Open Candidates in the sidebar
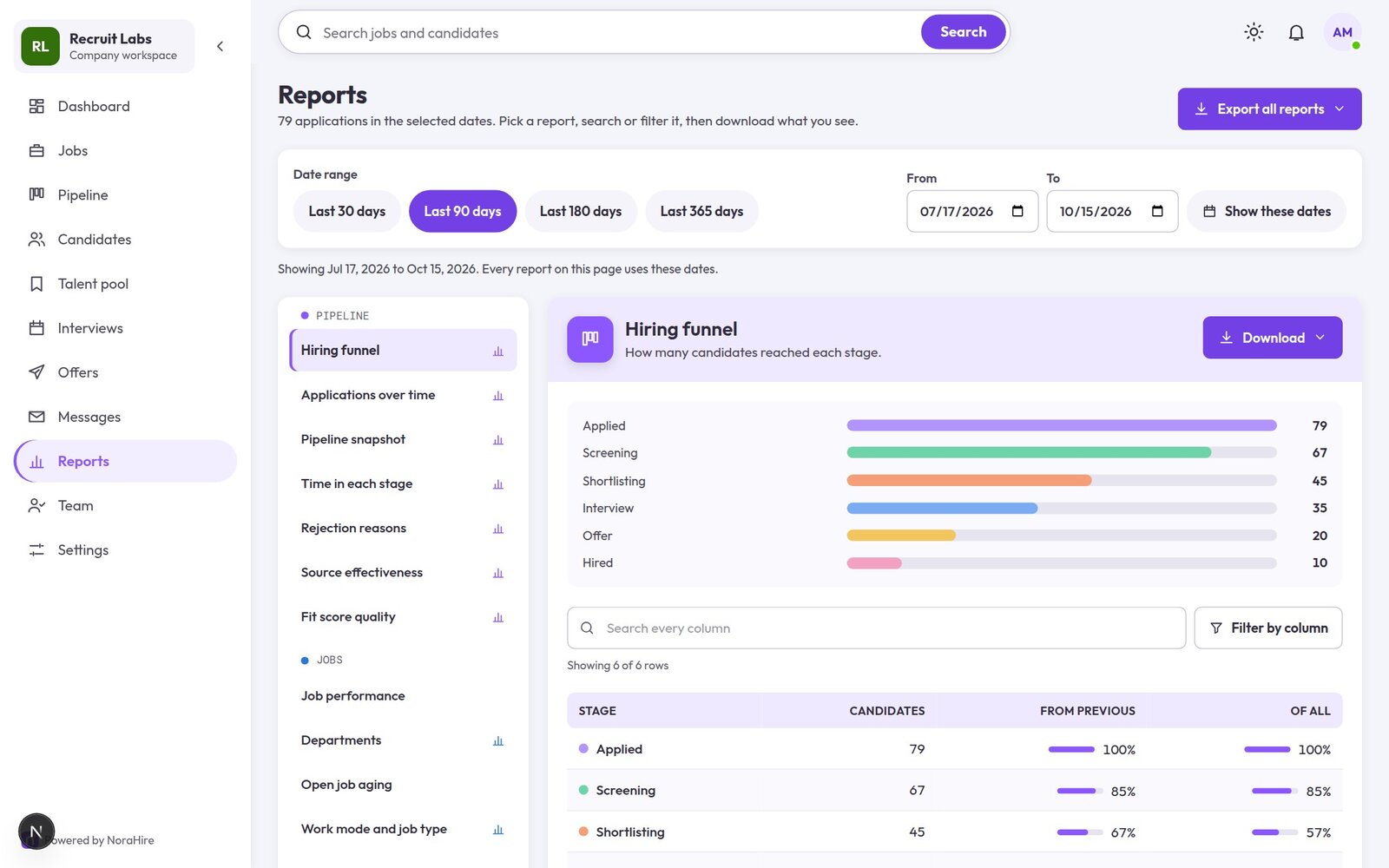The width and height of the screenshot is (1389, 868). [125, 239]
